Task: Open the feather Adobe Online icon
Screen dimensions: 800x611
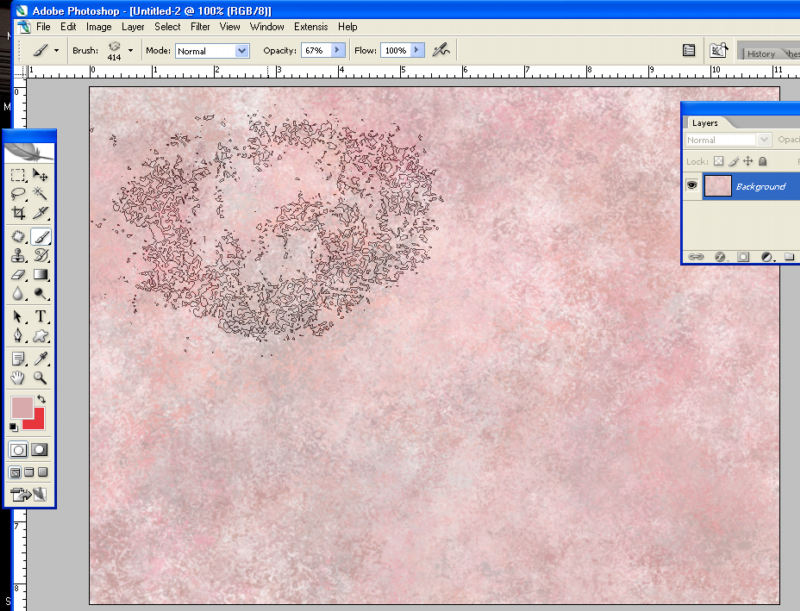Action: point(29,152)
